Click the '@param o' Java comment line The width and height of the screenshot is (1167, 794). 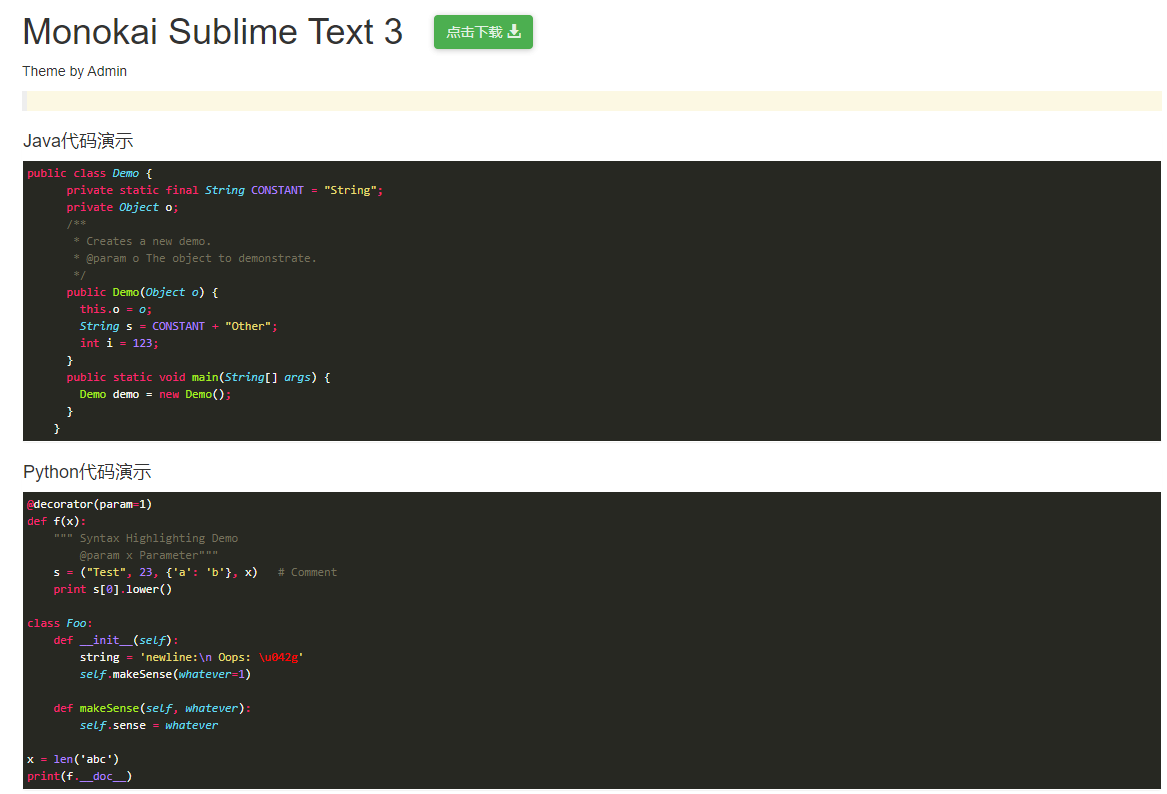coord(194,258)
